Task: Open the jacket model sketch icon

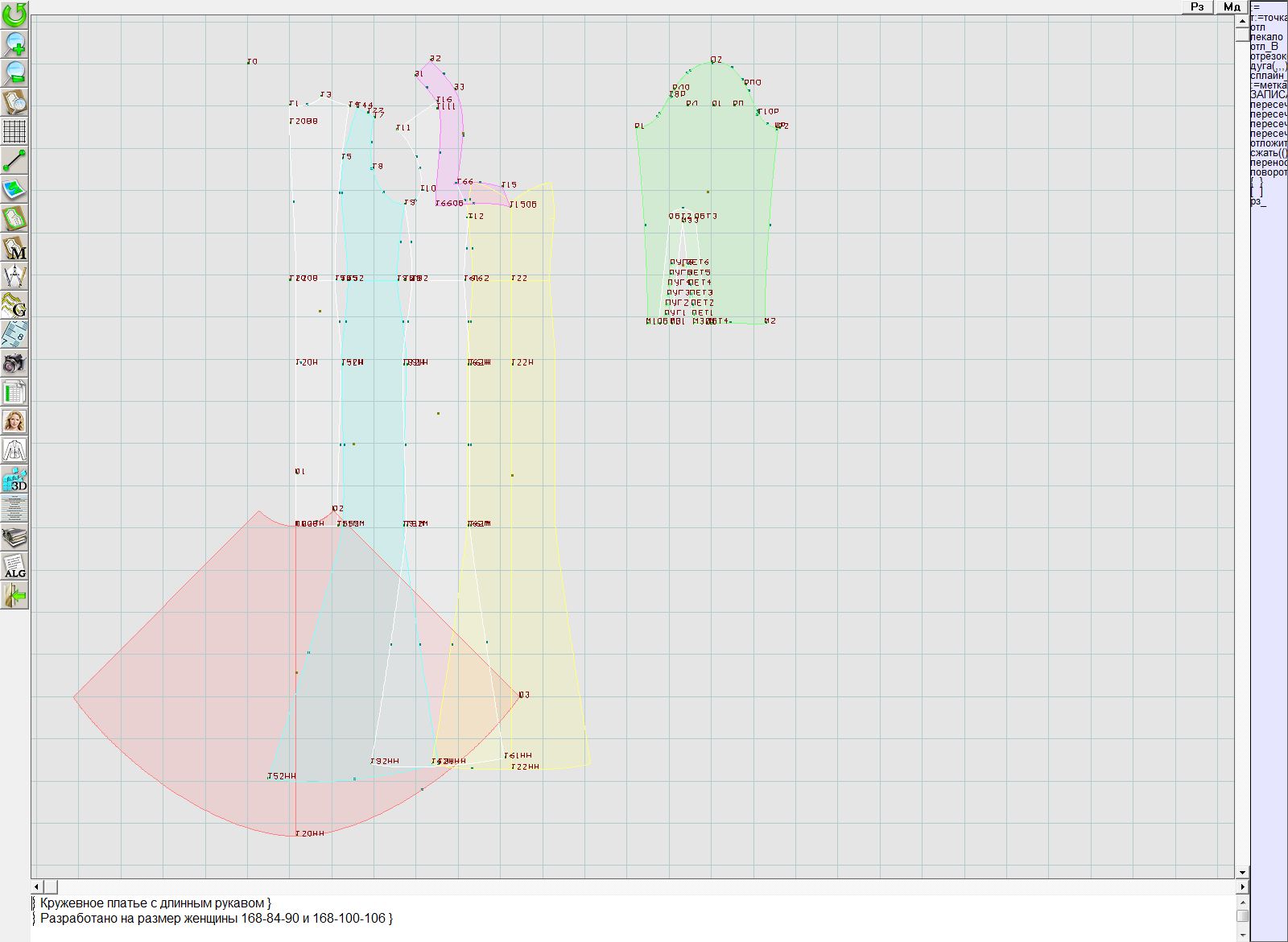Action: tap(14, 450)
